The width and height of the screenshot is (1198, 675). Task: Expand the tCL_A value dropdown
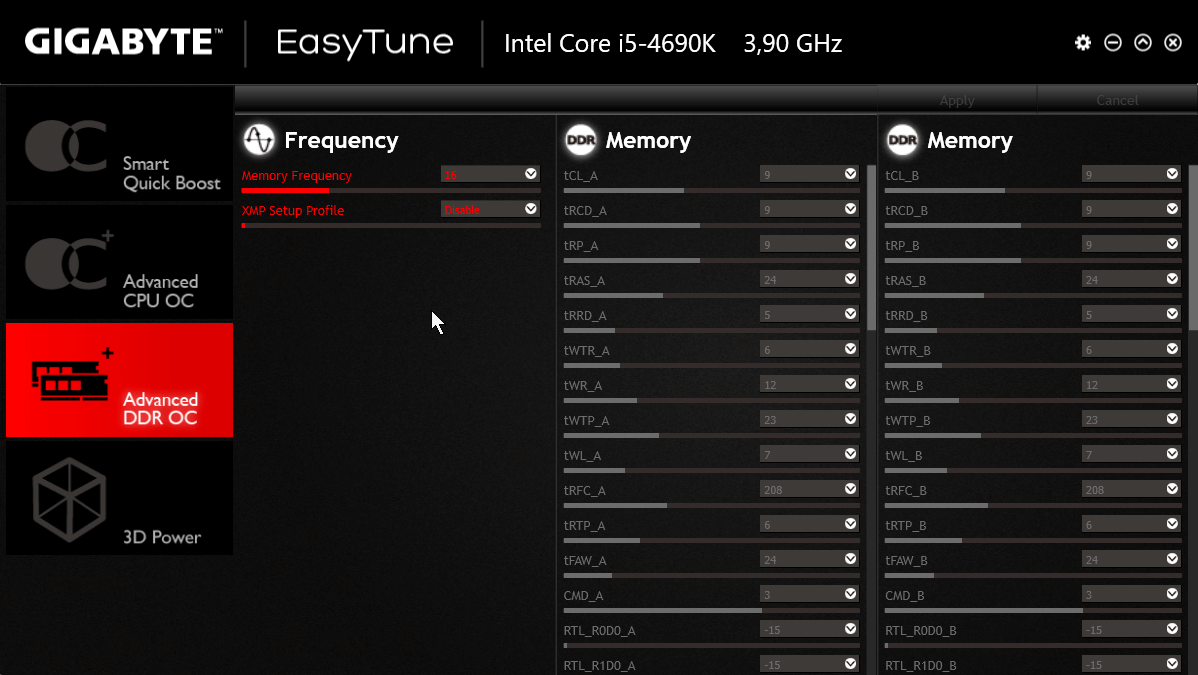pos(809,174)
